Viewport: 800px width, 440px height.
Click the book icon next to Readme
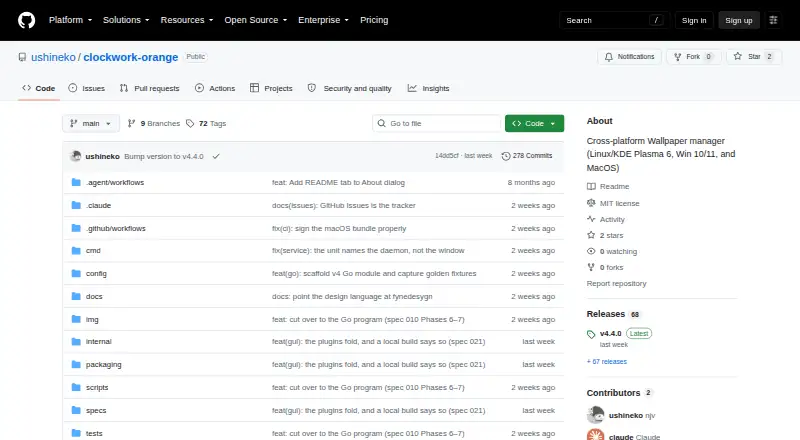tap(591, 186)
